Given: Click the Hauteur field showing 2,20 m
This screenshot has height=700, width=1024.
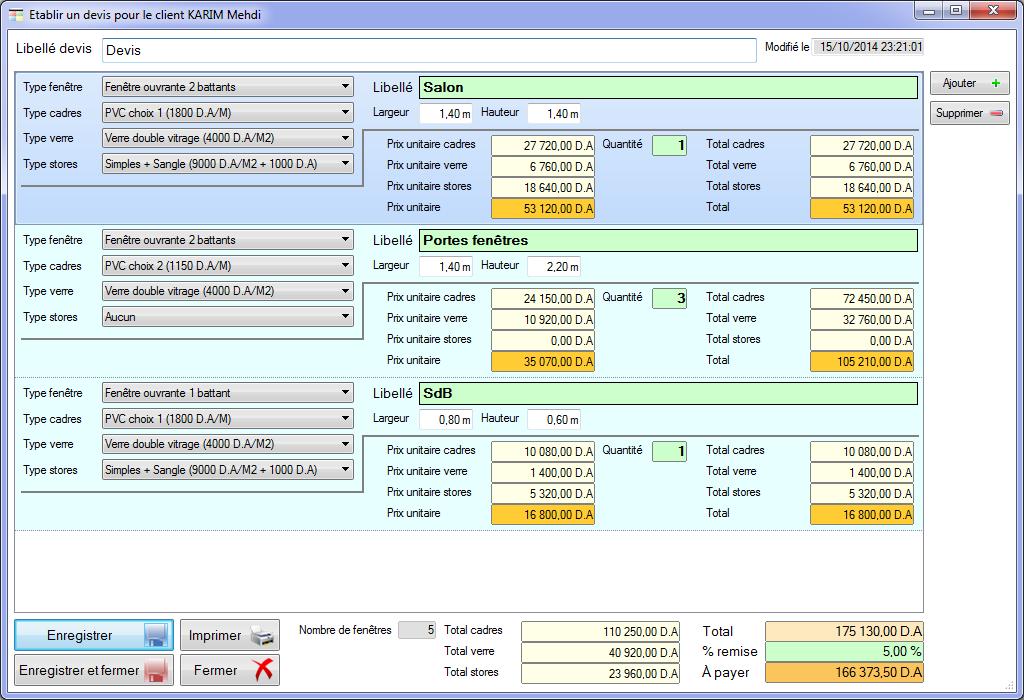Looking at the screenshot, I should tap(553, 266).
